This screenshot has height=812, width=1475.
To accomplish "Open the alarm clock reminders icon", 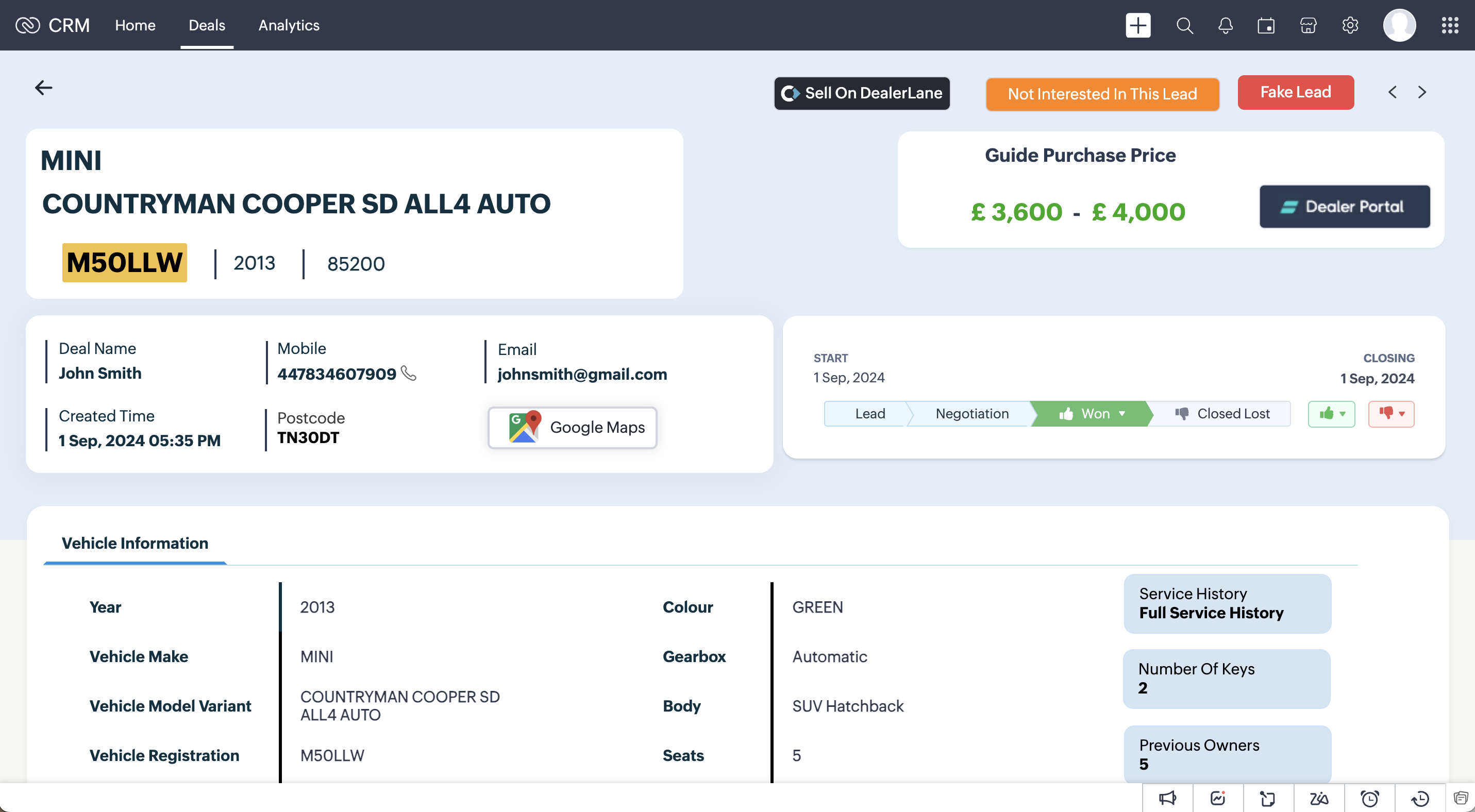I will (x=1370, y=798).
